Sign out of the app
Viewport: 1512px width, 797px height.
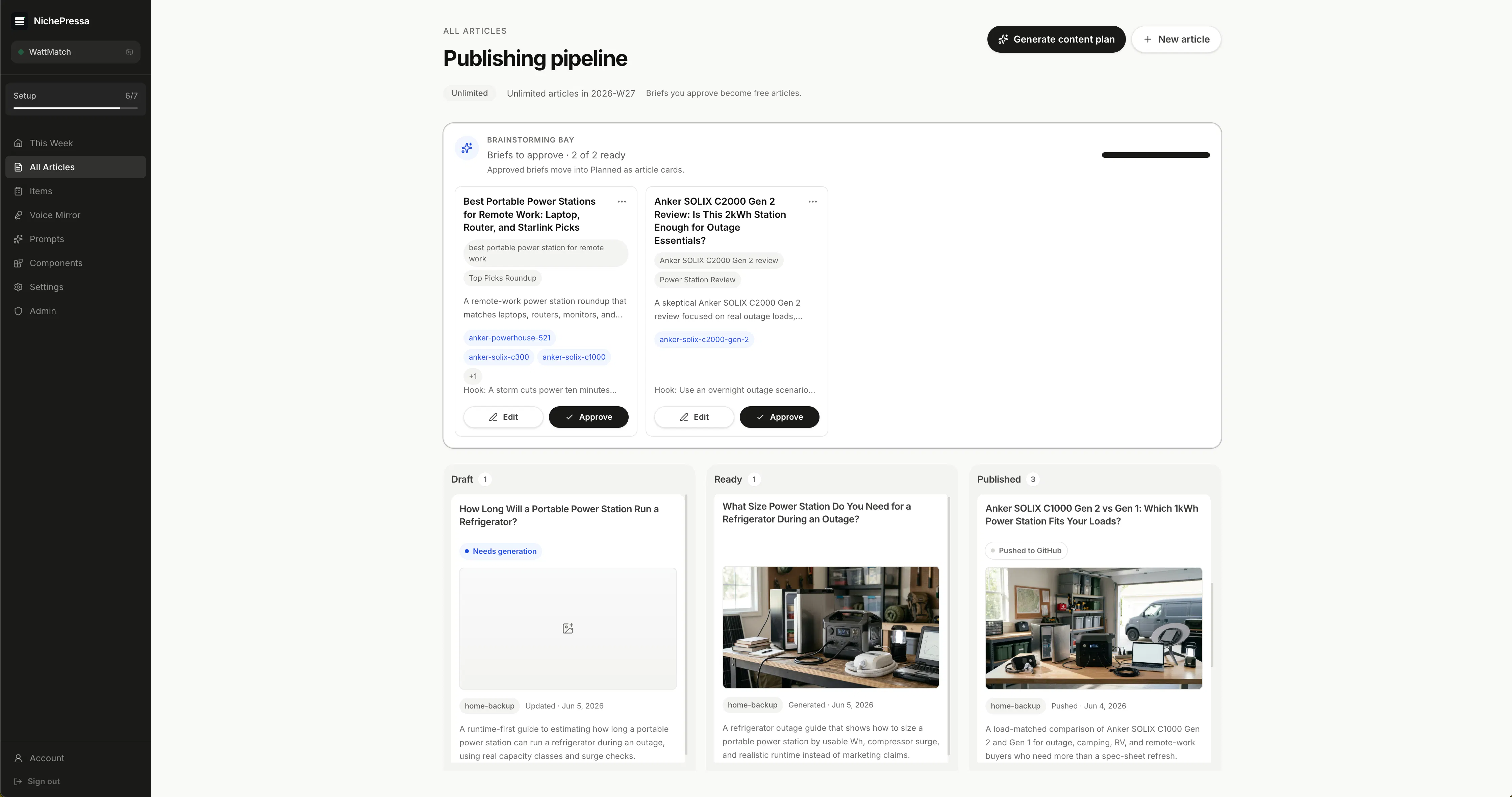pos(75,781)
